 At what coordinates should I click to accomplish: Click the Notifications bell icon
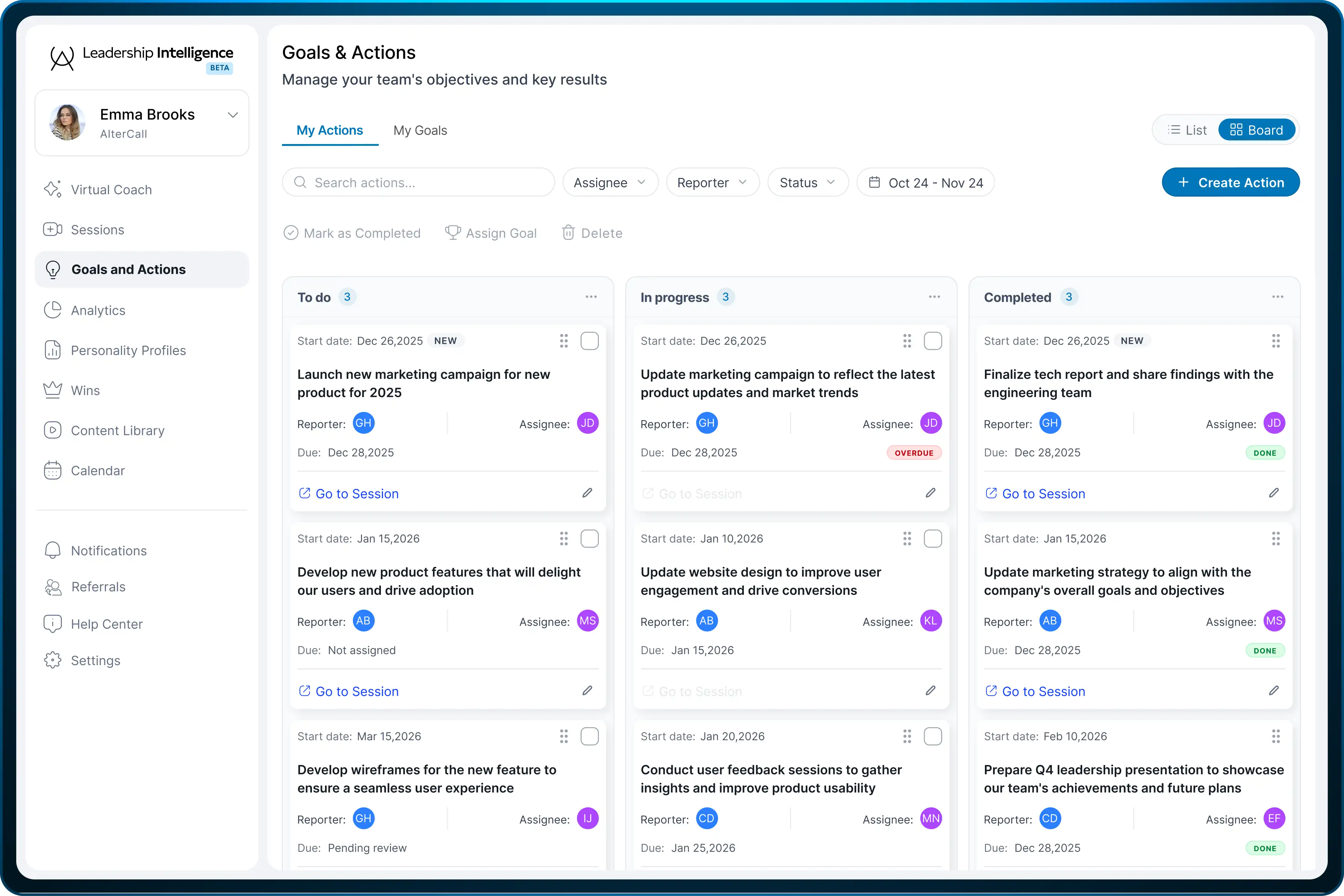tap(53, 550)
